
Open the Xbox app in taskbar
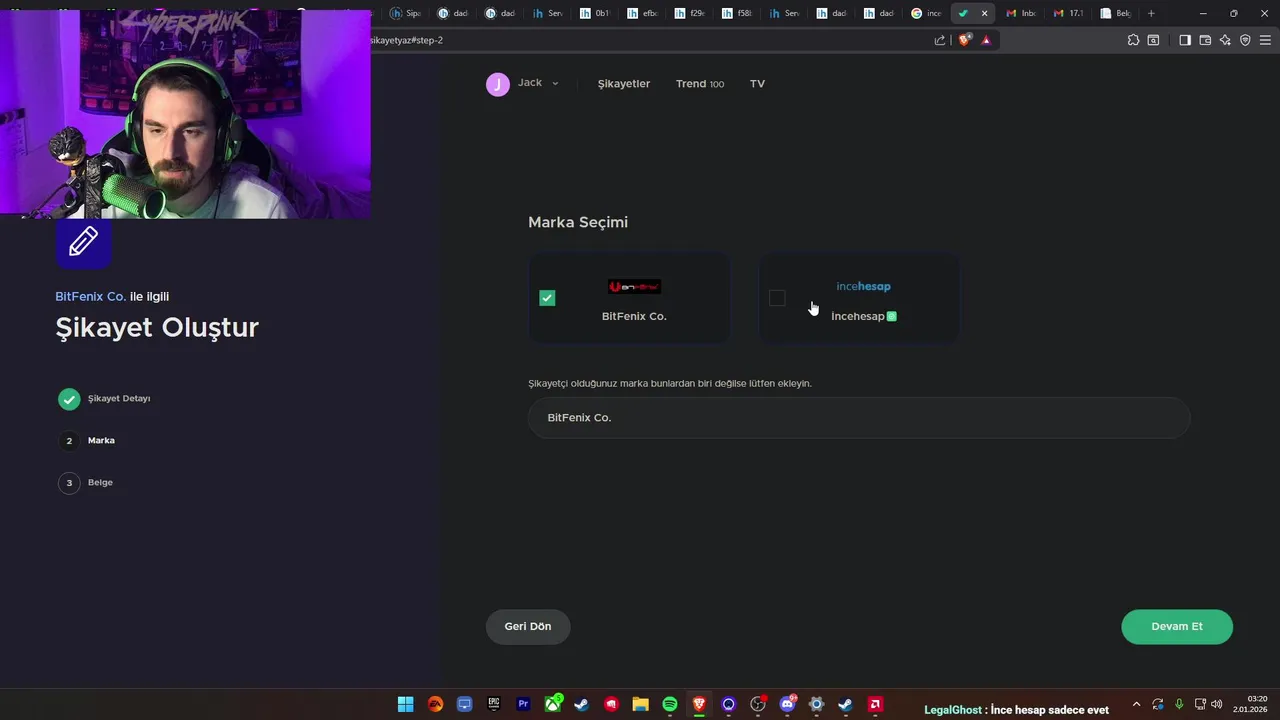553,704
